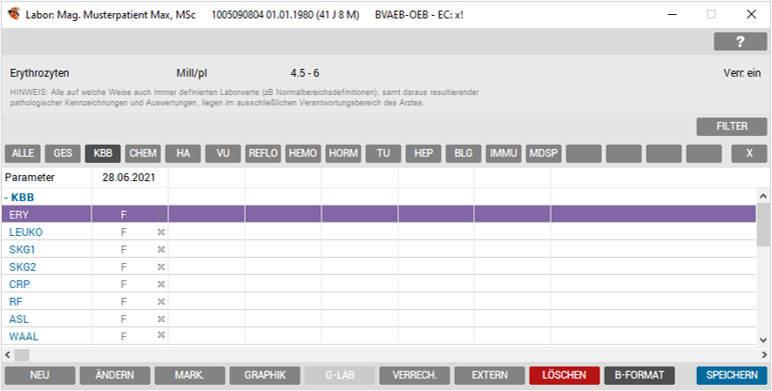Switch to the HEP tab
Viewport: 772px width, 391px height.
pos(423,154)
